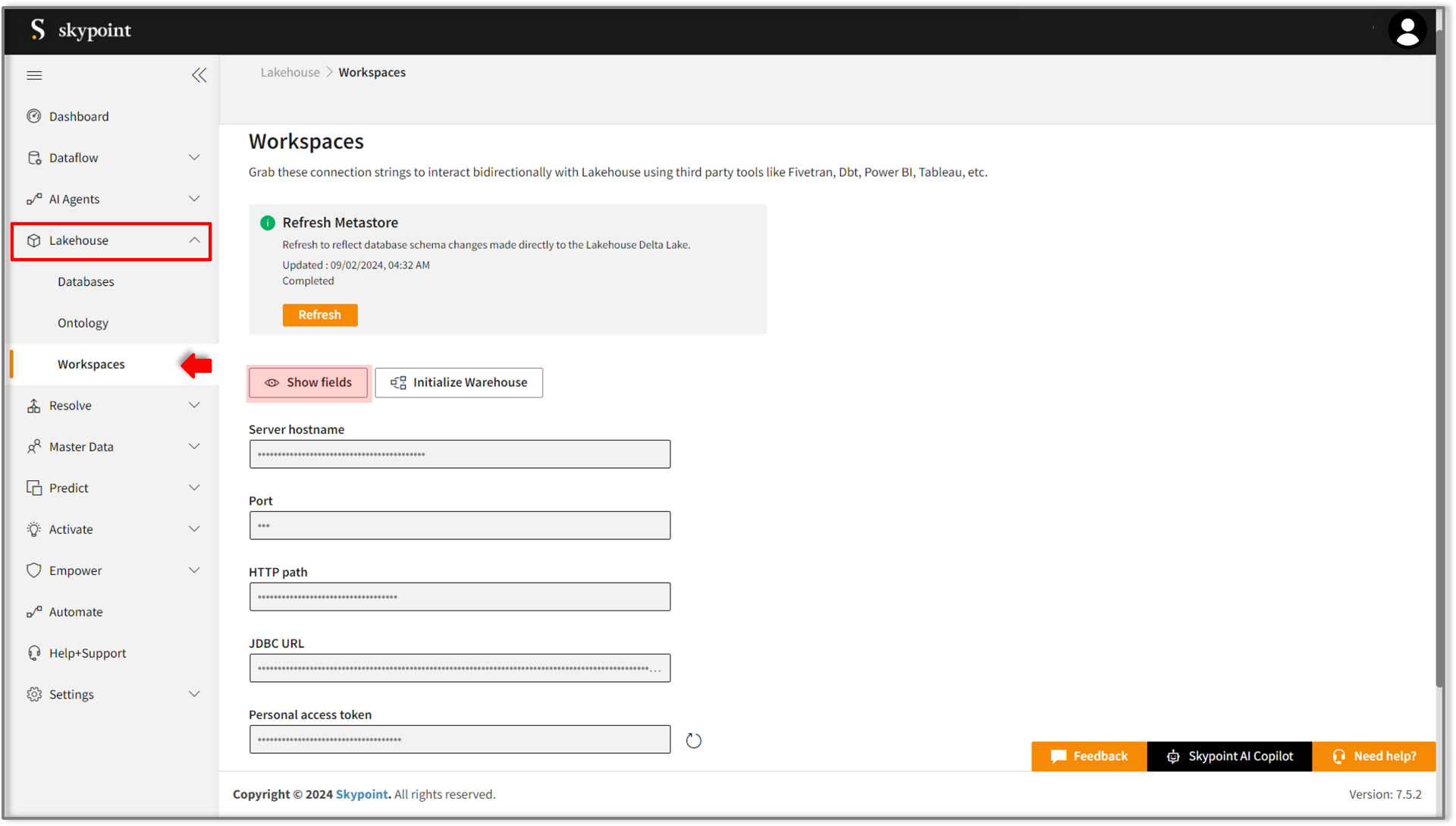Click the Refresh Metastore button
1456x826 pixels.
(319, 314)
